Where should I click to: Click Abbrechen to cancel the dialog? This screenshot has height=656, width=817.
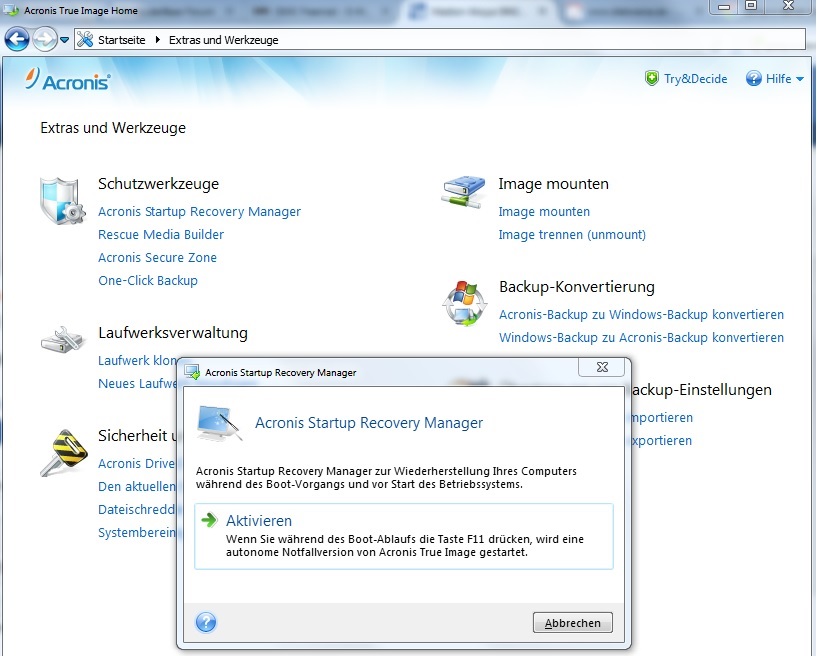(x=573, y=623)
